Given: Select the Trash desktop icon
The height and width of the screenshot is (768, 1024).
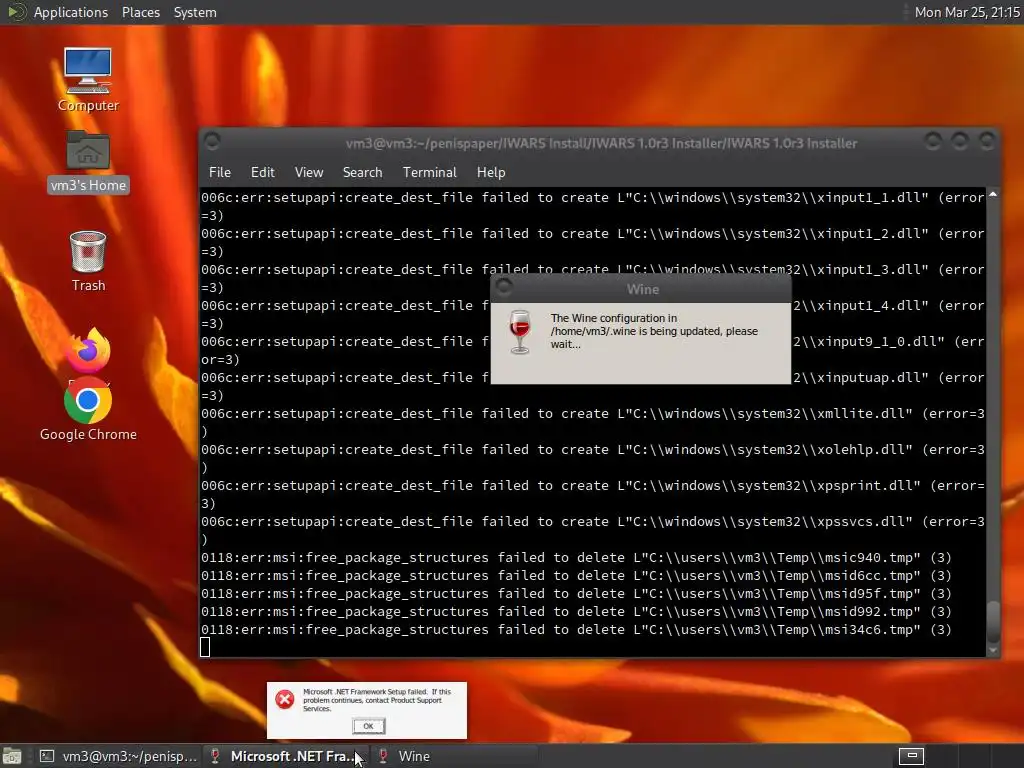Looking at the screenshot, I should 88,261.
